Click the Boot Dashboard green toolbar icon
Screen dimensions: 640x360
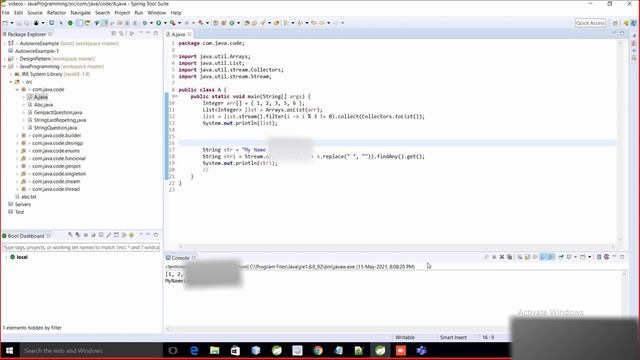pos(70,23)
